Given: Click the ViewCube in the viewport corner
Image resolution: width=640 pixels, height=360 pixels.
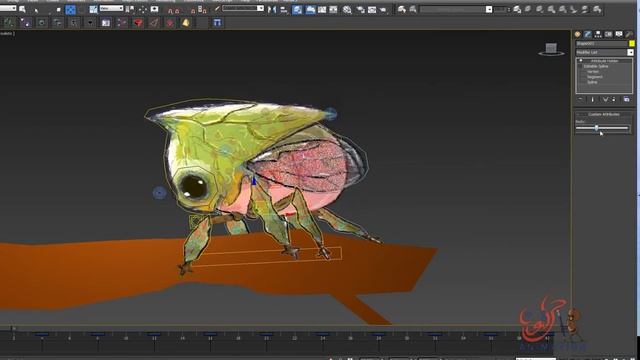Looking at the screenshot, I should tap(551, 49).
